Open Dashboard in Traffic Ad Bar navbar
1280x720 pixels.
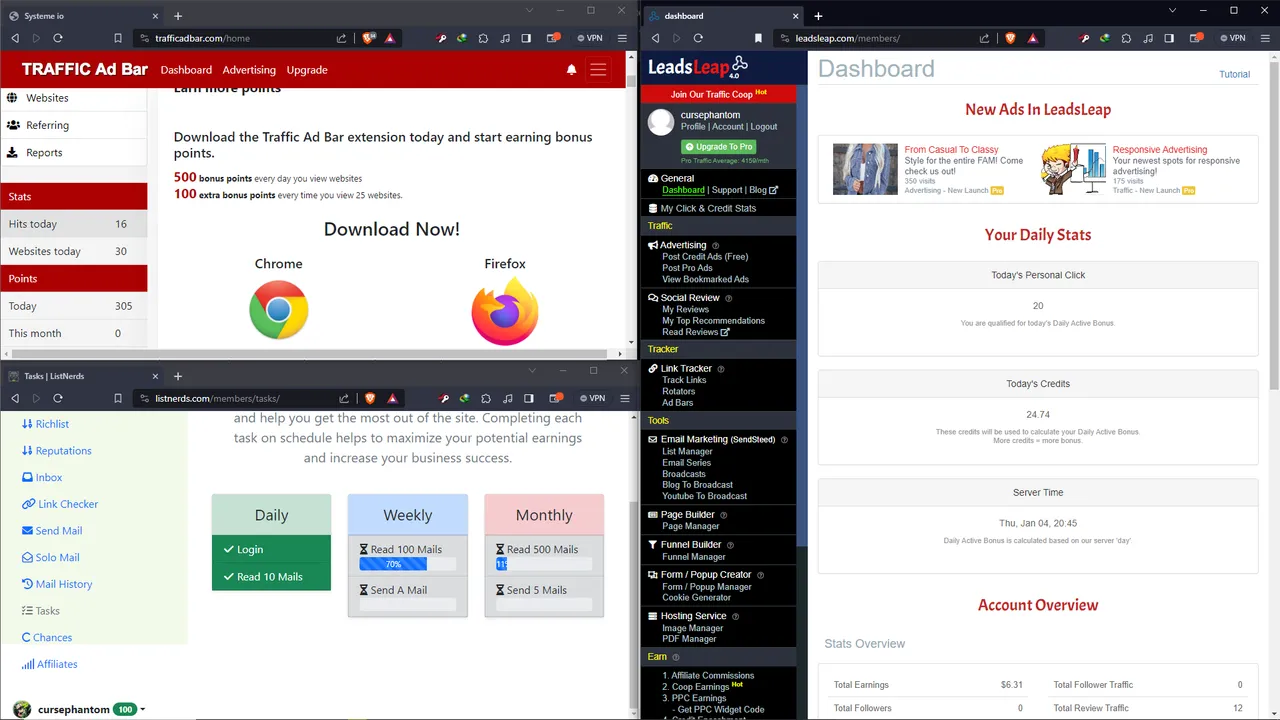pyautogui.click(x=186, y=70)
